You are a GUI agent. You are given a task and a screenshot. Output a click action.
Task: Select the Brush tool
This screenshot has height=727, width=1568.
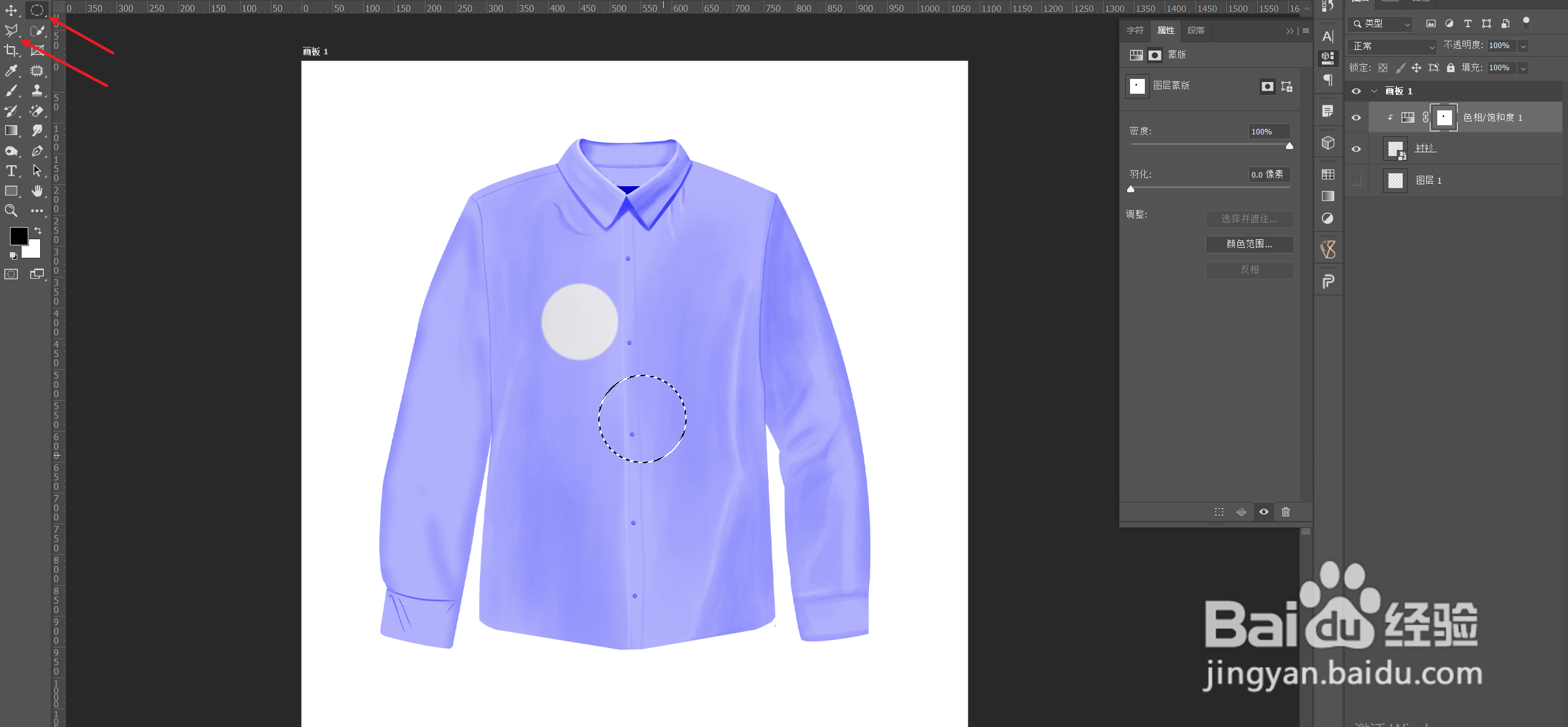pos(11,91)
